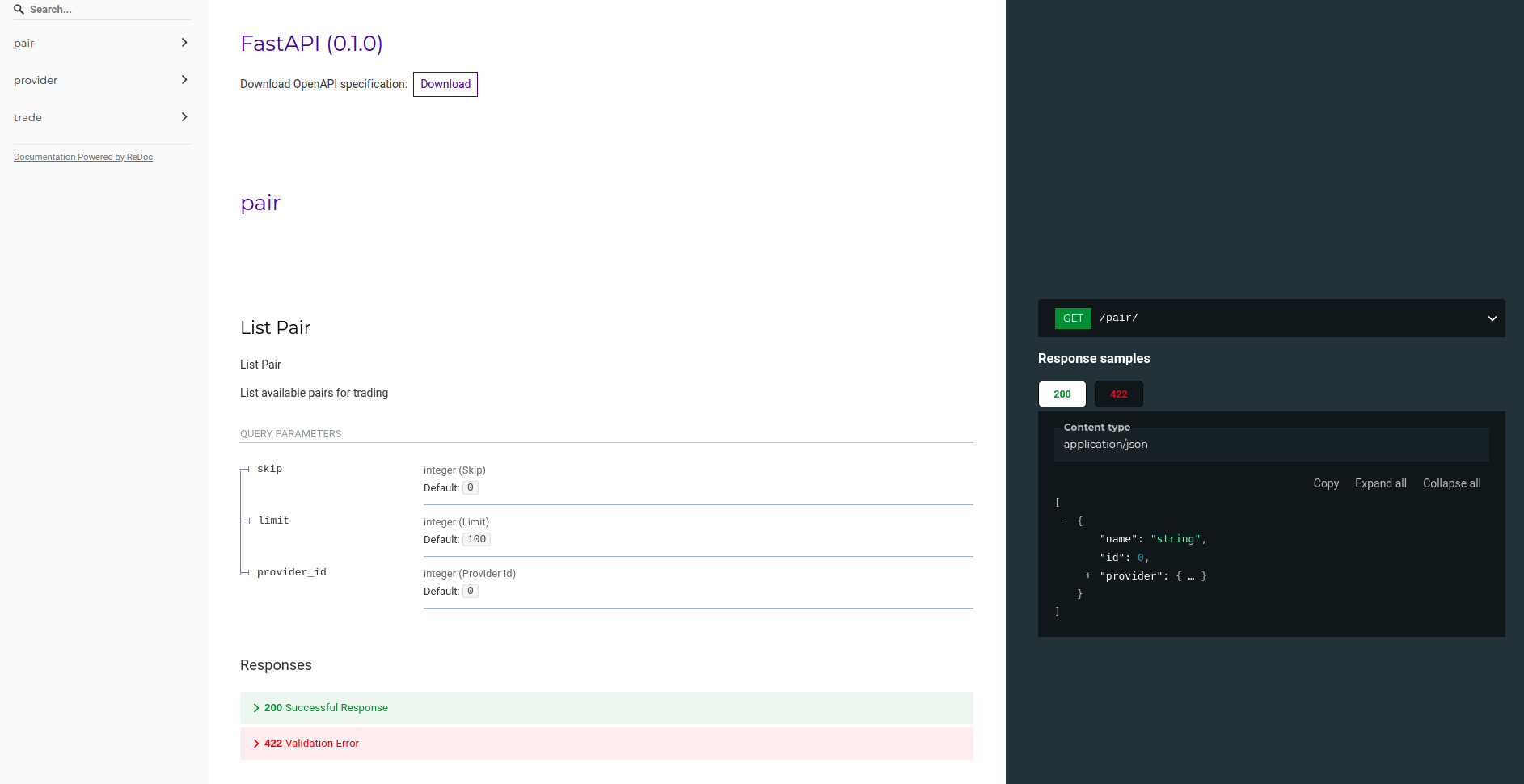Image resolution: width=1524 pixels, height=784 pixels.
Task: Expand the provider sidebar chevron
Action: 184,80
